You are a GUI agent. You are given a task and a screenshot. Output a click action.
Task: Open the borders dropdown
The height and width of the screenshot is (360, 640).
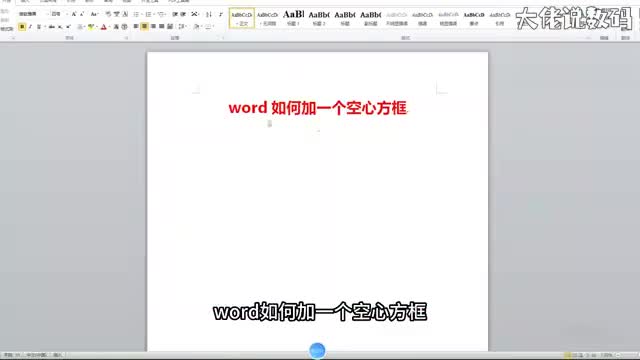[209, 27]
